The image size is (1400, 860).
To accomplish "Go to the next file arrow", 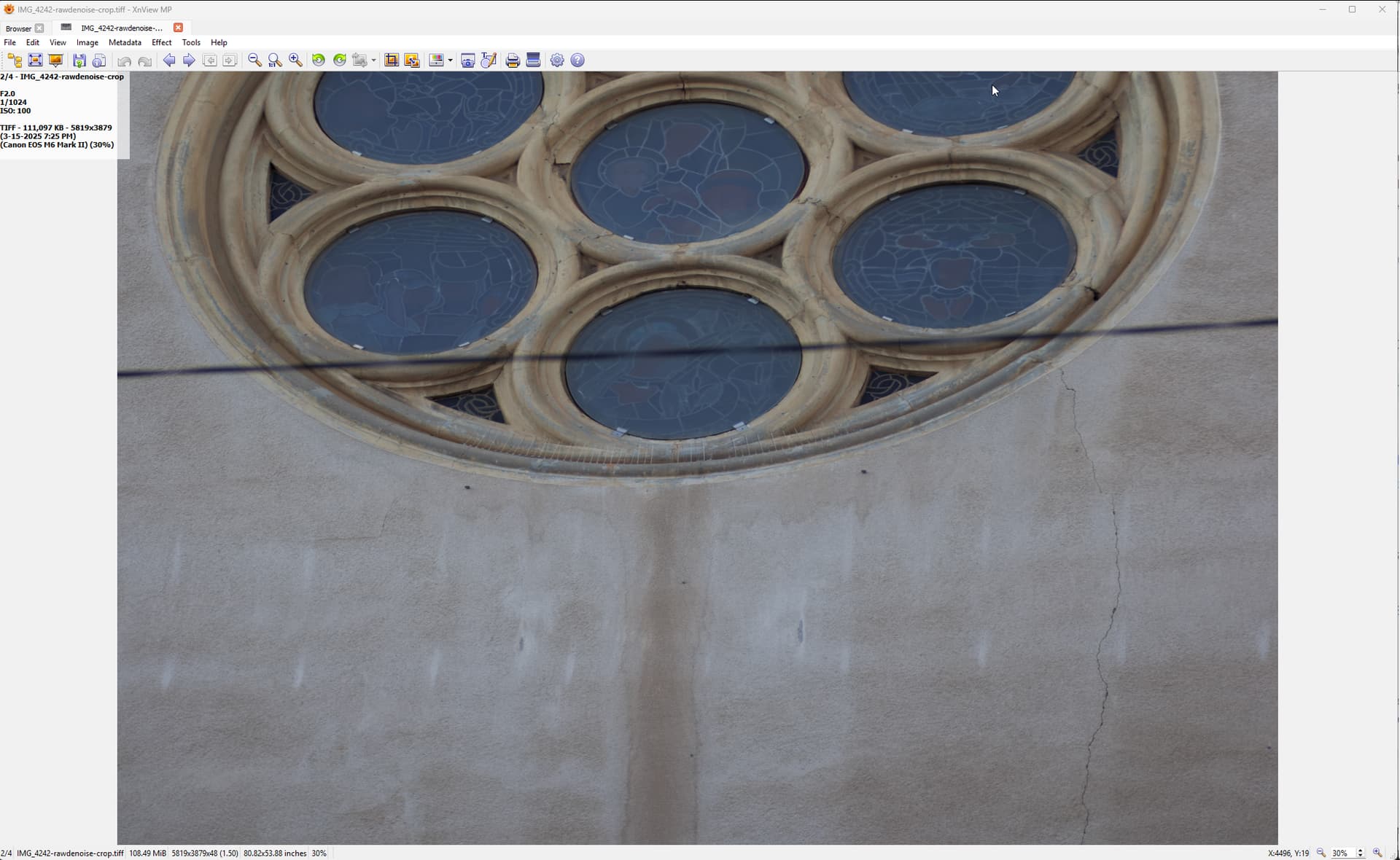I will pyautogui.click(x=189, y=60).
